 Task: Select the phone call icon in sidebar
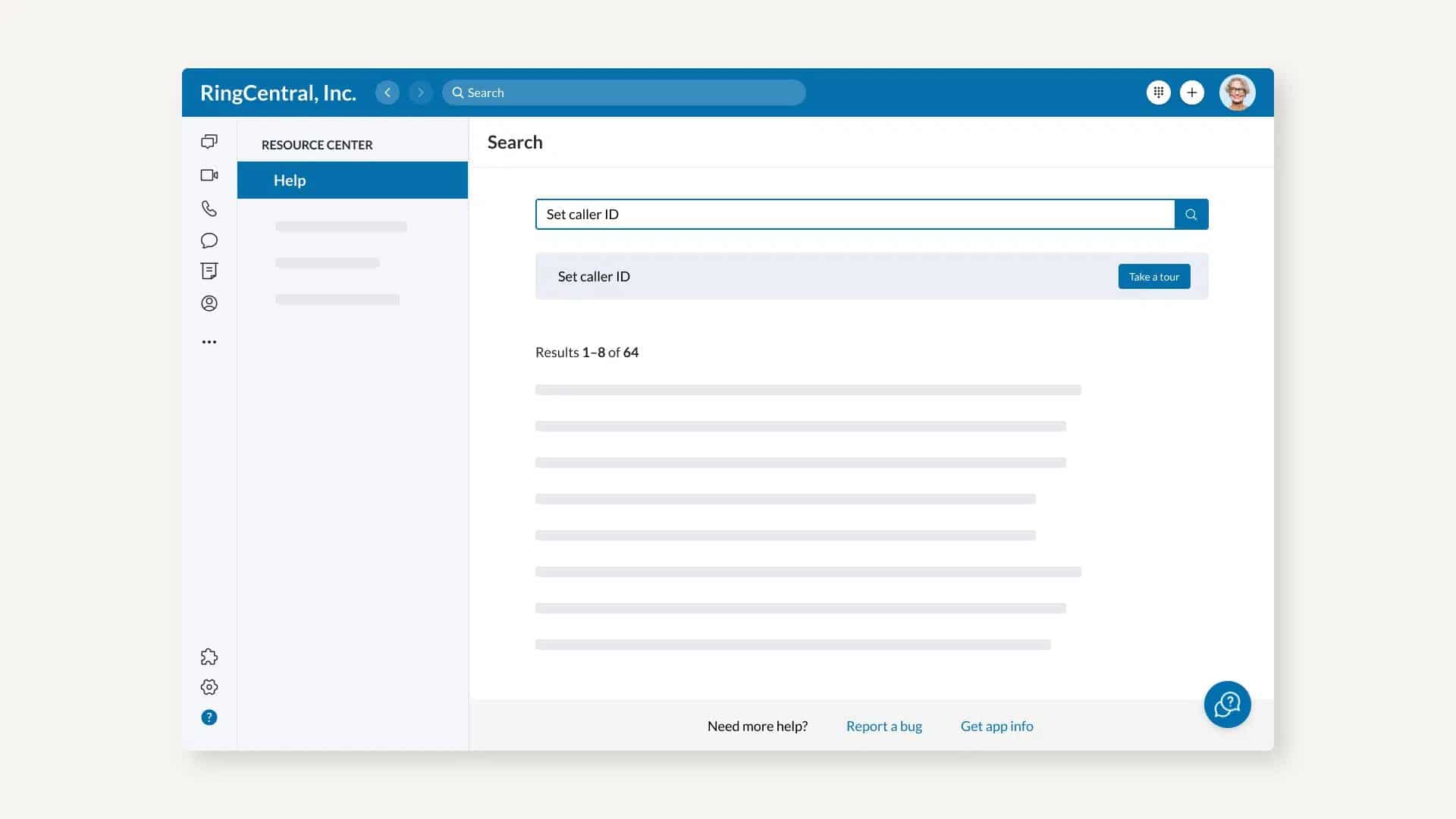coord(209,208)
